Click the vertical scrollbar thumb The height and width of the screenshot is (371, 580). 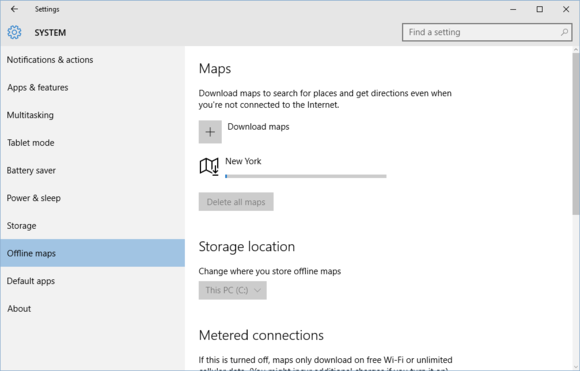tap(576, 133)
